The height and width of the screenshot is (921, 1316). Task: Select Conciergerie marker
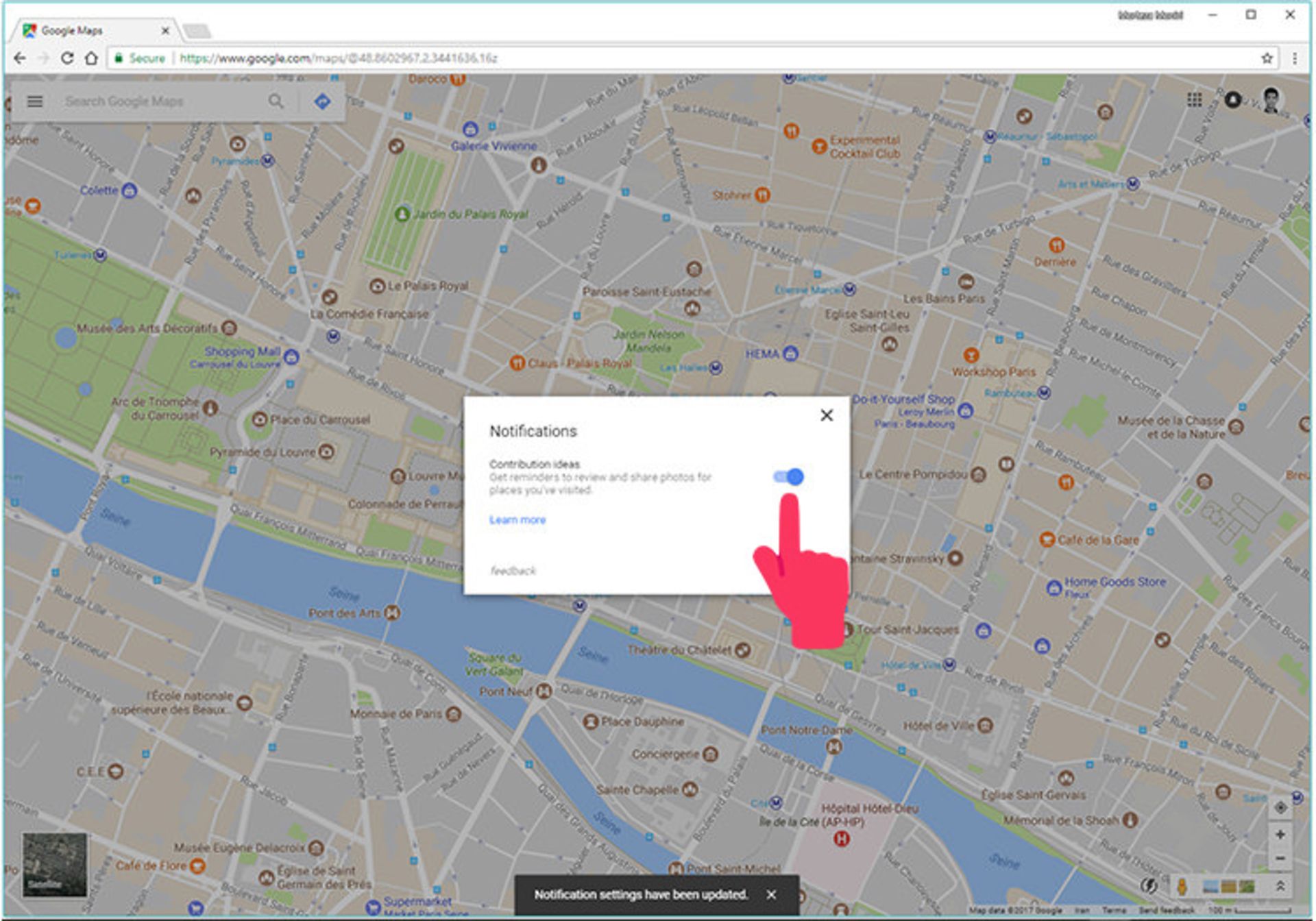pyautogui.click(x=711, y=754)
